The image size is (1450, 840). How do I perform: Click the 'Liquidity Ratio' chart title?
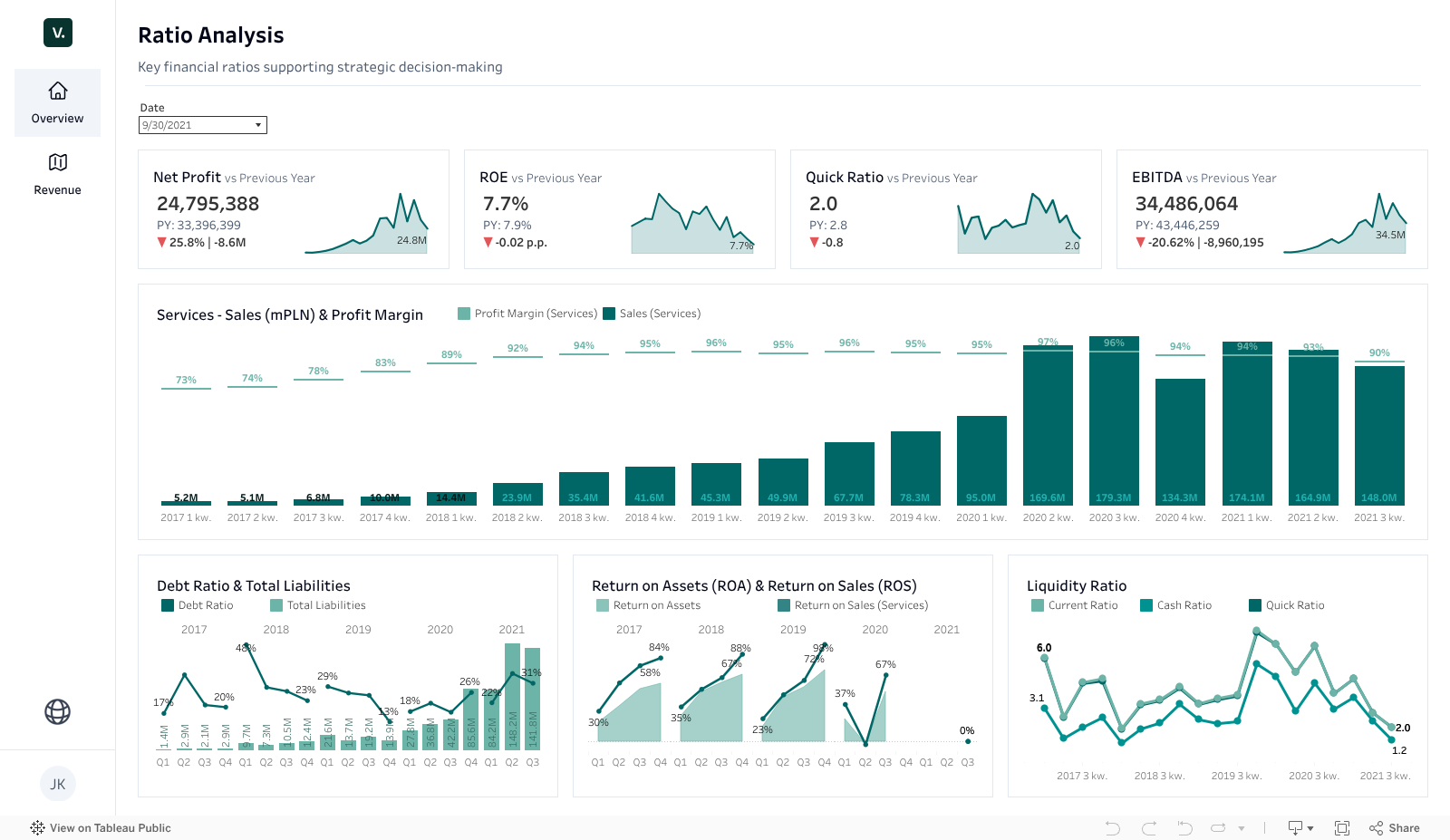[1077, 586]
